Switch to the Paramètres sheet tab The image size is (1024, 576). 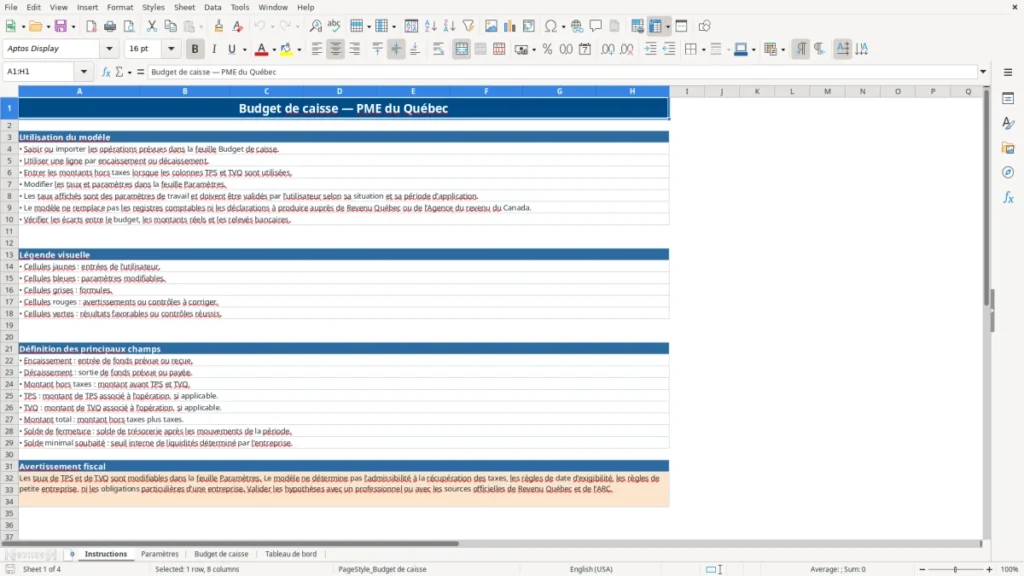coord(159,554)
